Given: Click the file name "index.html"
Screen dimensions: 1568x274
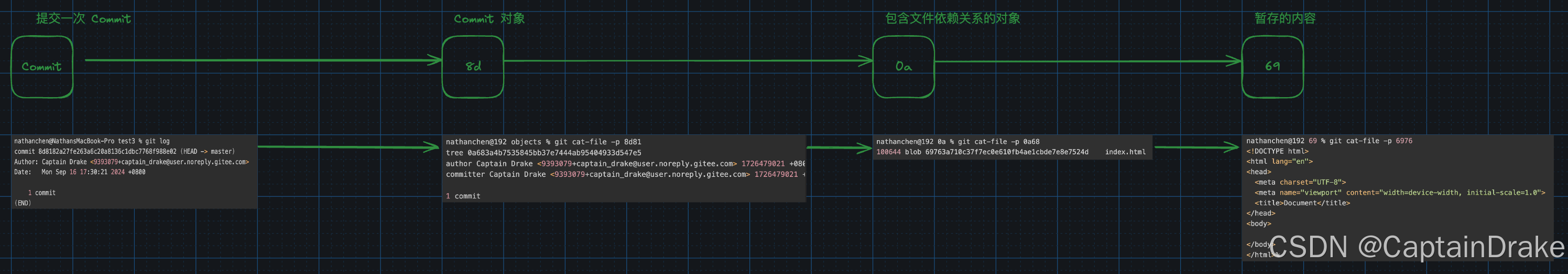Looking at the screenshot, I should click(x=1125, y=152).
